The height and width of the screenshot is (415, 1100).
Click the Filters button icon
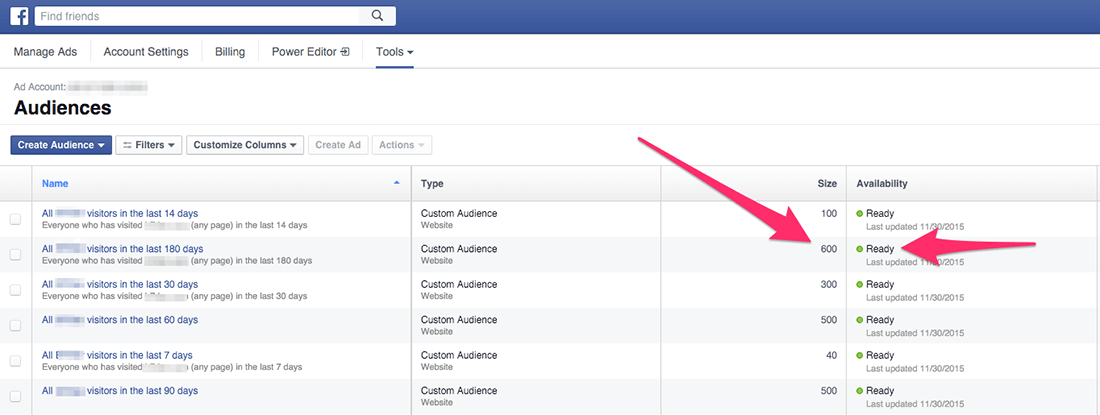click(x=127, y=145)
